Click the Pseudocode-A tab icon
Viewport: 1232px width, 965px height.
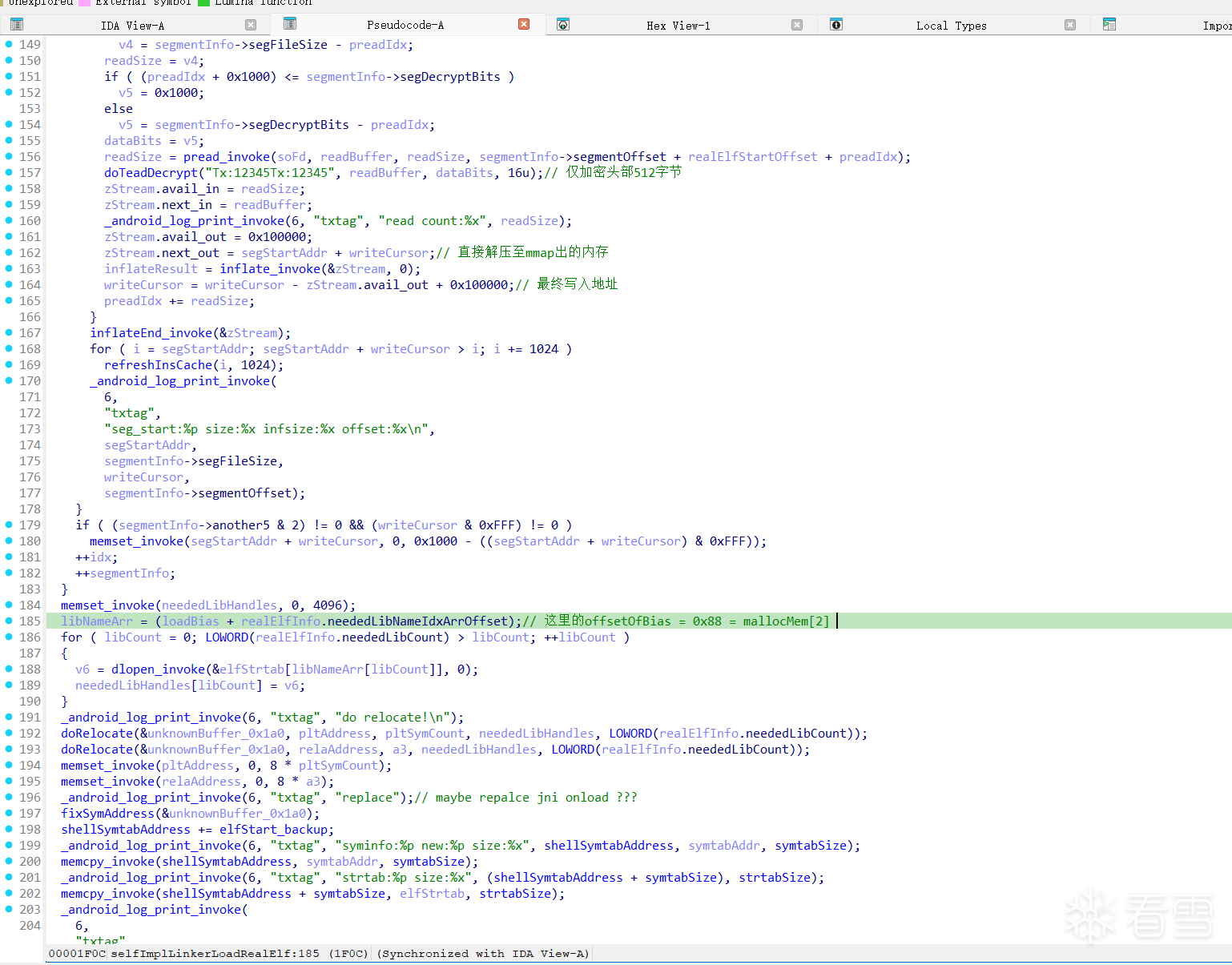coord(290,24)
